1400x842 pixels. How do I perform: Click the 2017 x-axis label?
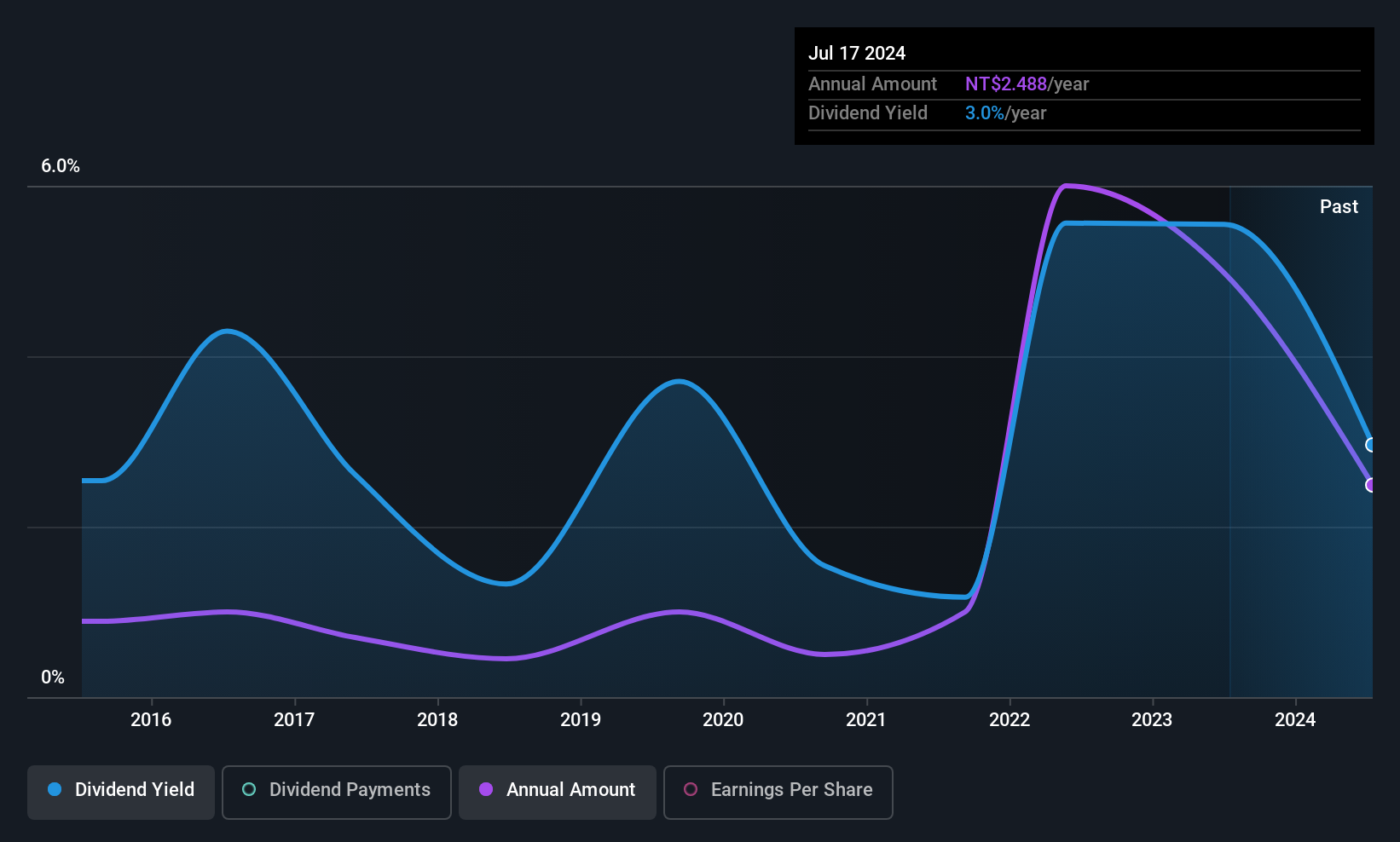coord(294,720)
